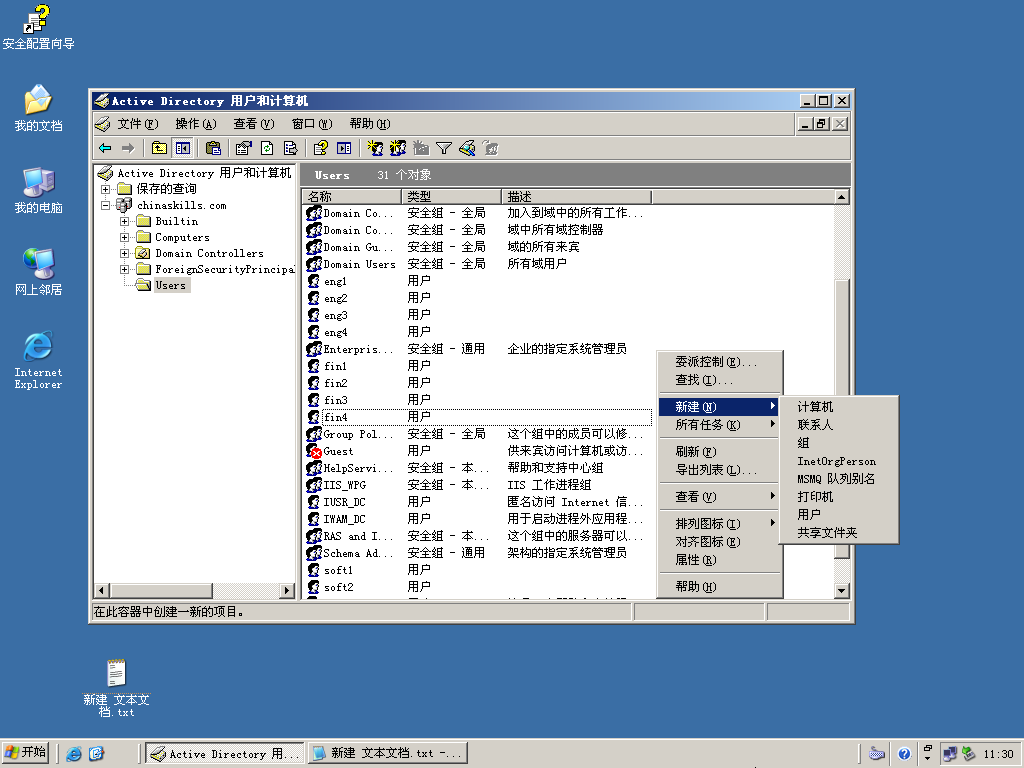Open the 窗口 menu
The image size is (1024, 768).
point(312,123)
